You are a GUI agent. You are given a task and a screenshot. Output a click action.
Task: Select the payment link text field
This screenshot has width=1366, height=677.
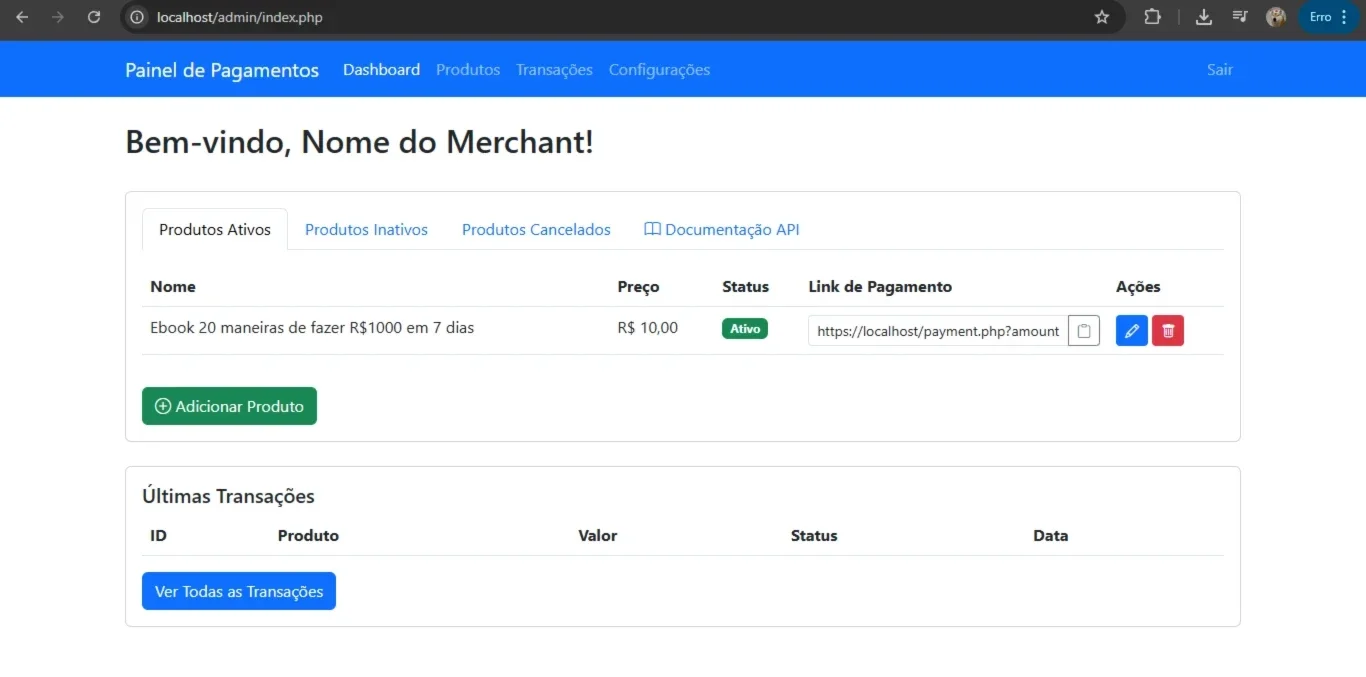pos(938,331)
